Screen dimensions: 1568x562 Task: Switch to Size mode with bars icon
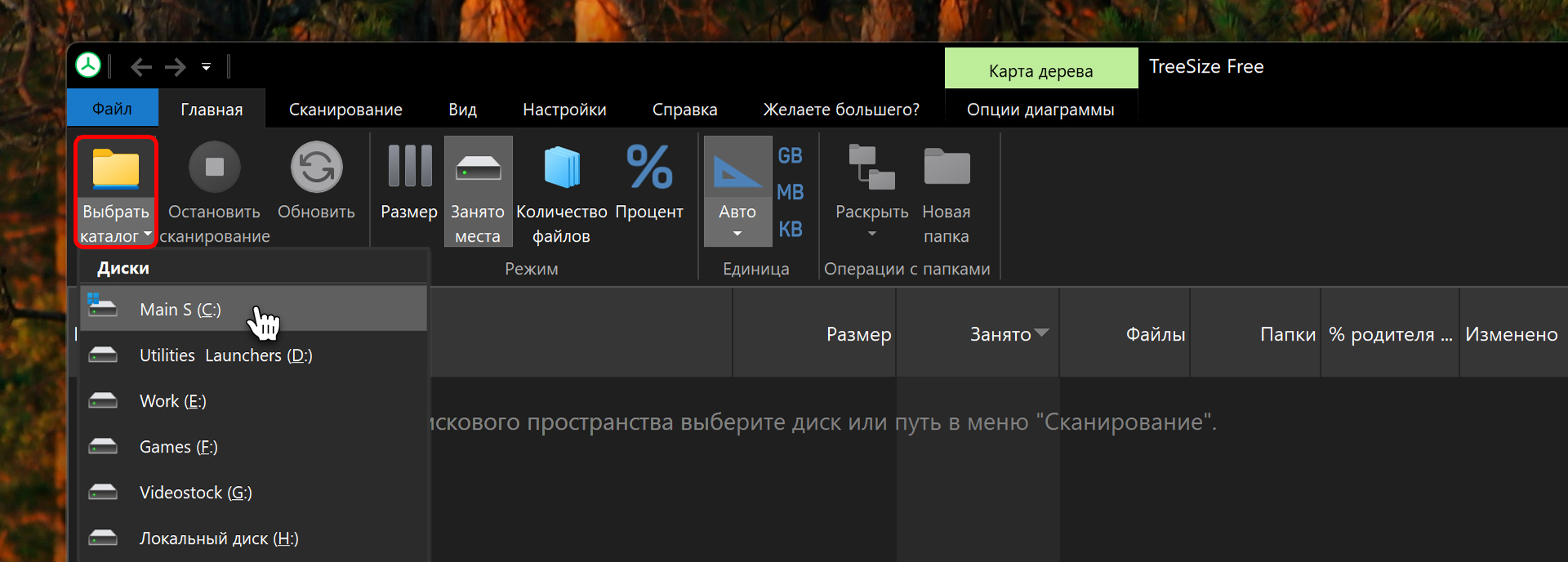[x=409, y=167]
